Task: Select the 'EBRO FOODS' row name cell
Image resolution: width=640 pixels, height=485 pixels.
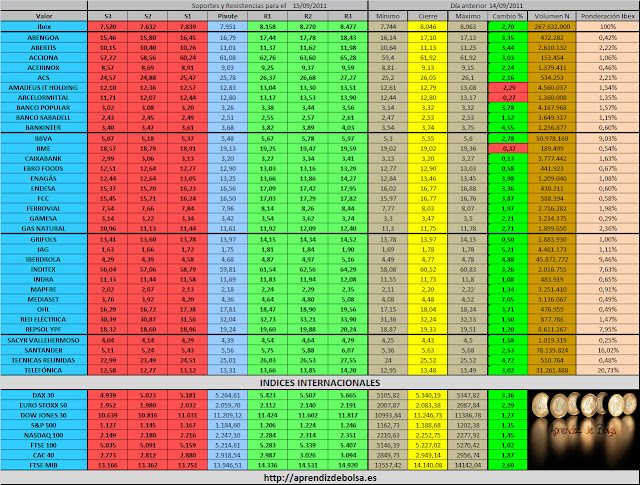Action: [x=44, y=169]
